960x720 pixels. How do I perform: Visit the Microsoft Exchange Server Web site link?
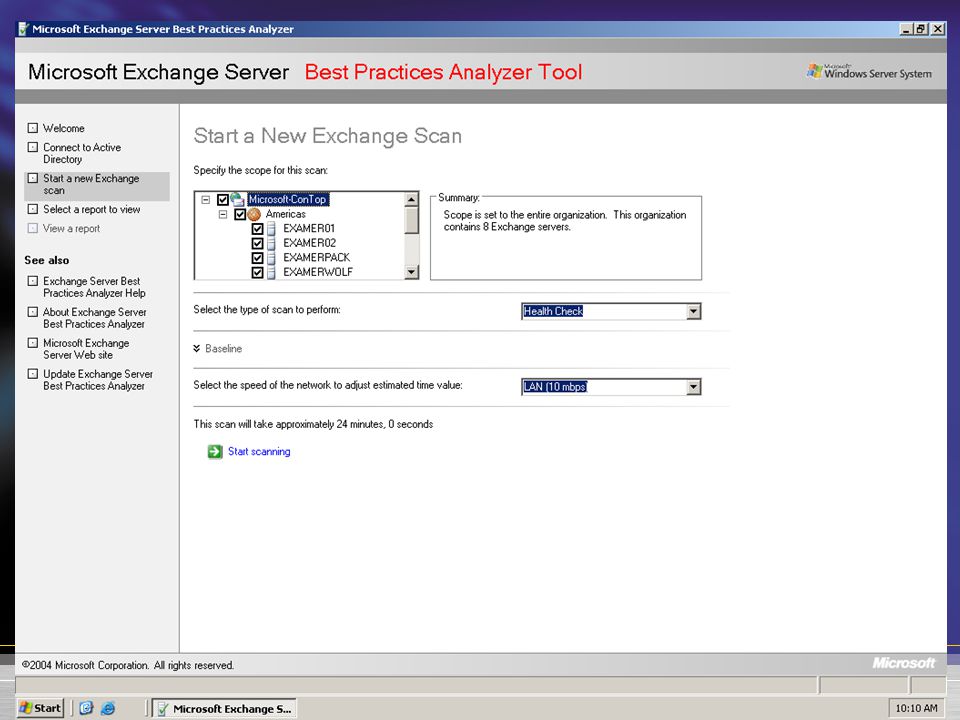[86, 349]
